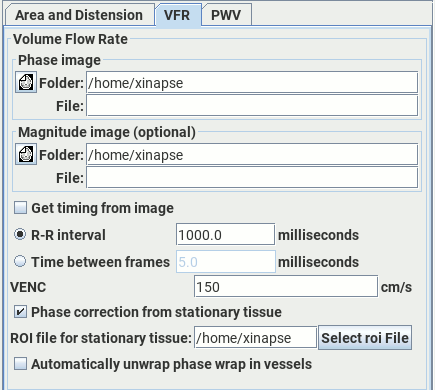Click the Phase image File field
Viewport: 435px width, 390px height.
[252, 106]
